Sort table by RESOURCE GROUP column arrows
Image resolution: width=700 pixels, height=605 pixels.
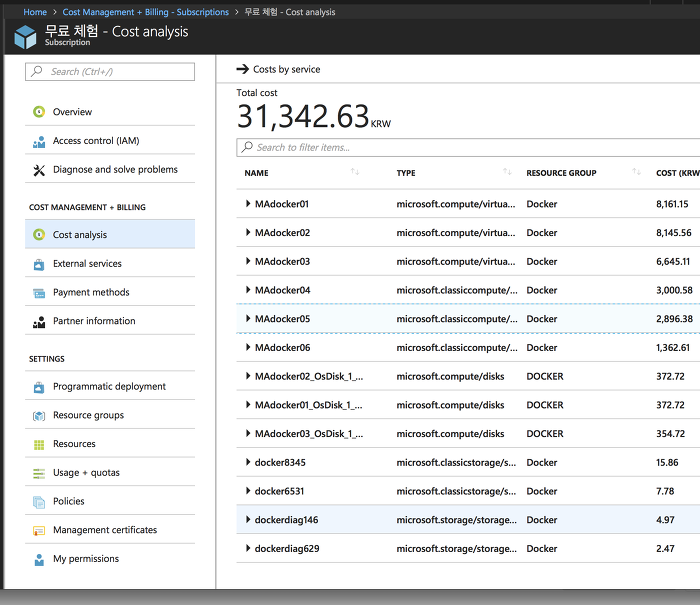click(x=636, y=172)
